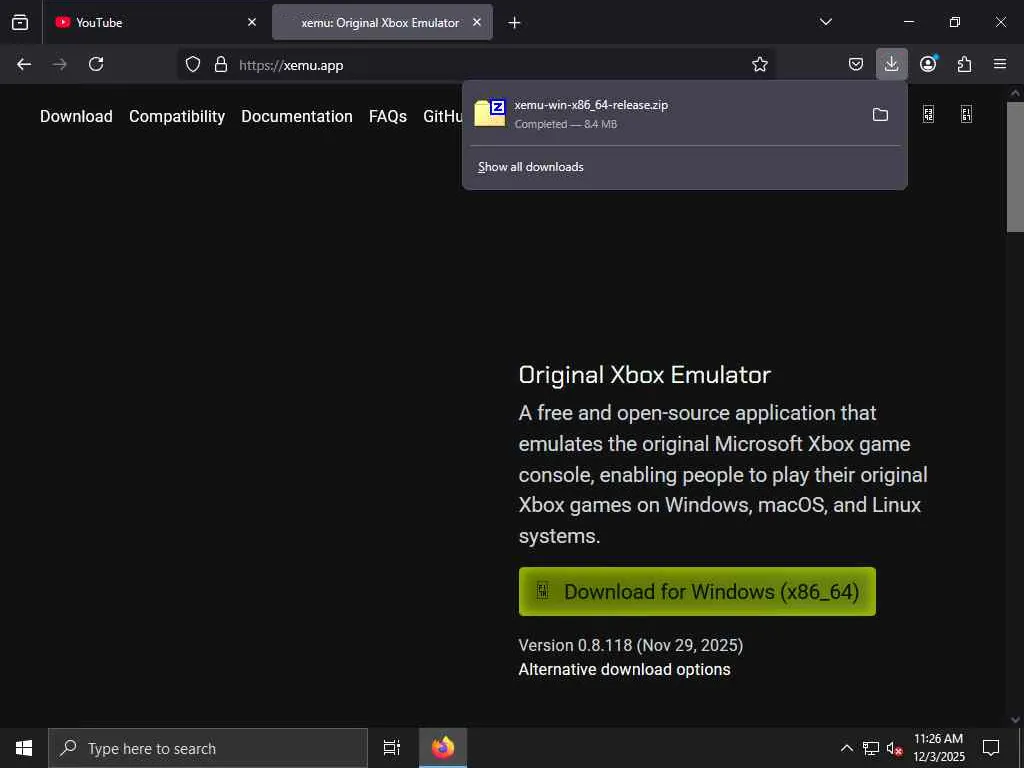
Task: Click Show all downloads
Action: 530,167
